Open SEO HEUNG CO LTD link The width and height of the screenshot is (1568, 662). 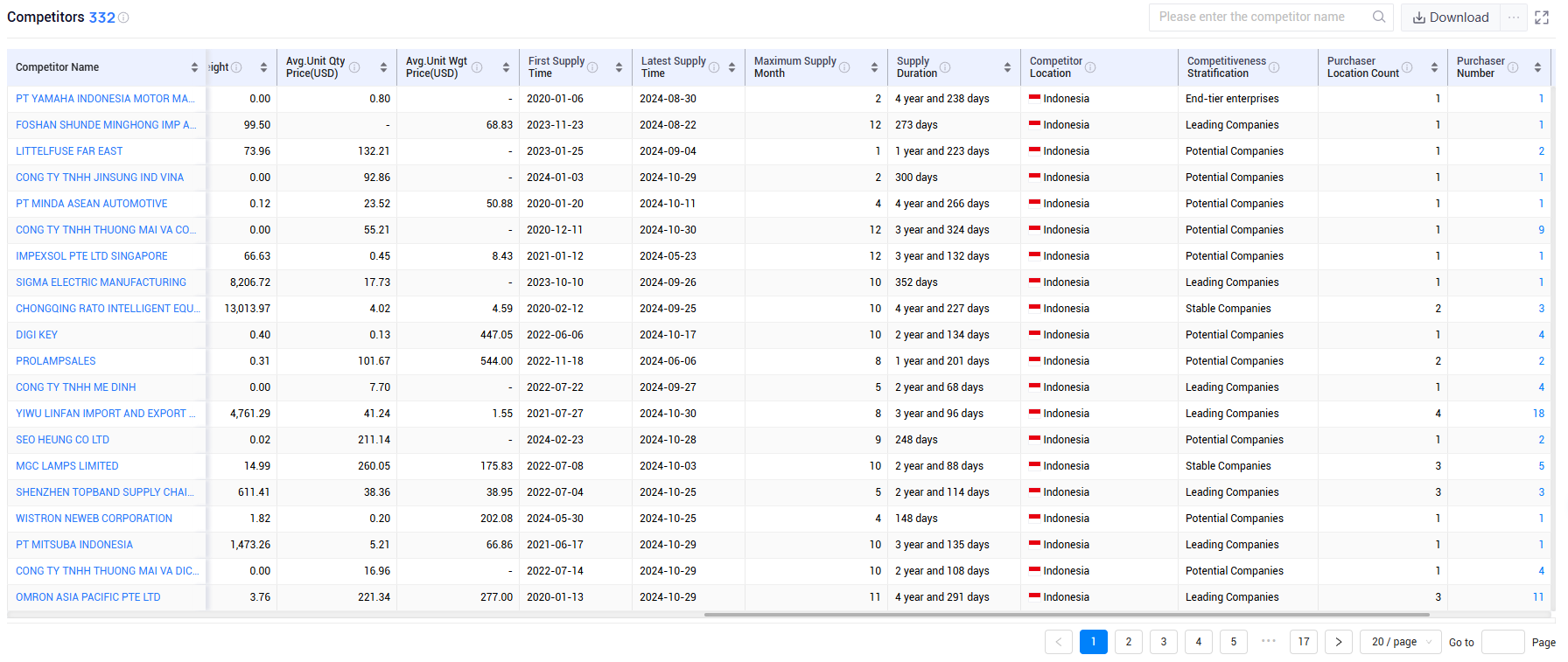62,440
